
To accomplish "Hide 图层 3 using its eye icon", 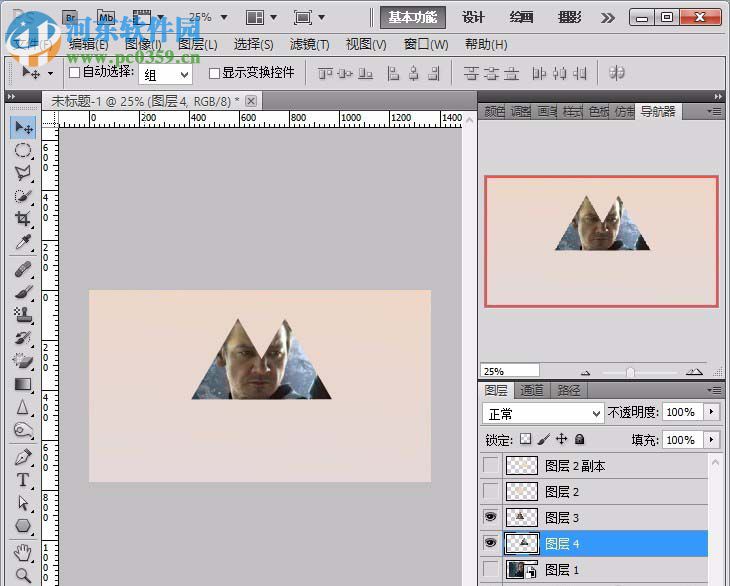I will [490, 517].
